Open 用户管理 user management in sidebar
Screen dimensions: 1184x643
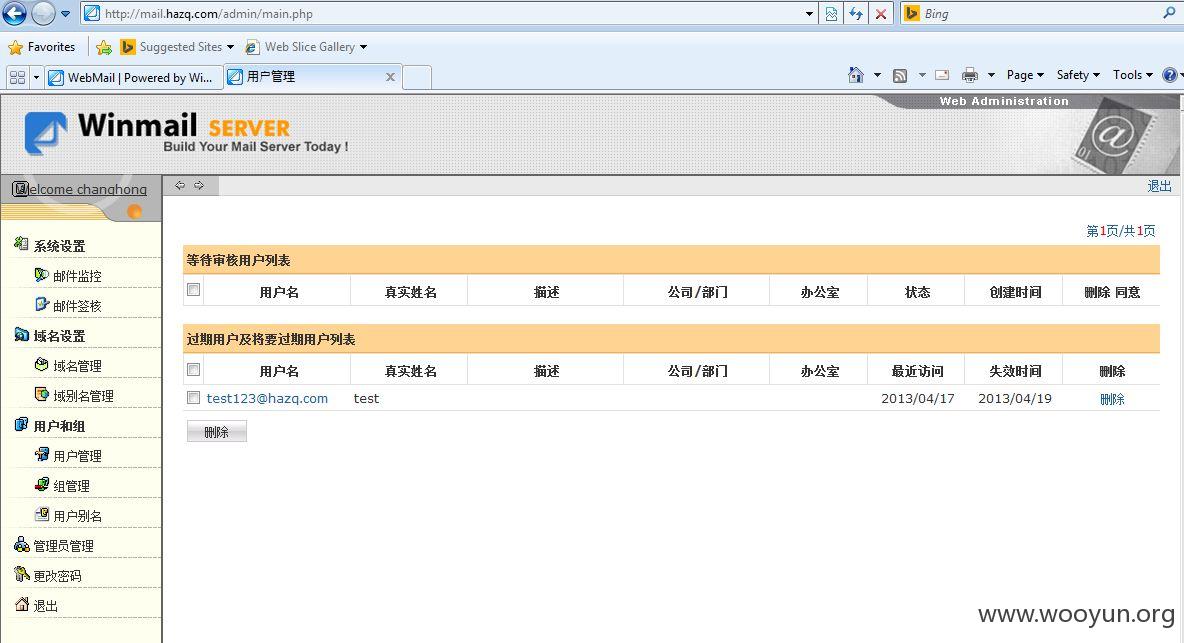[x=76, y=455]
